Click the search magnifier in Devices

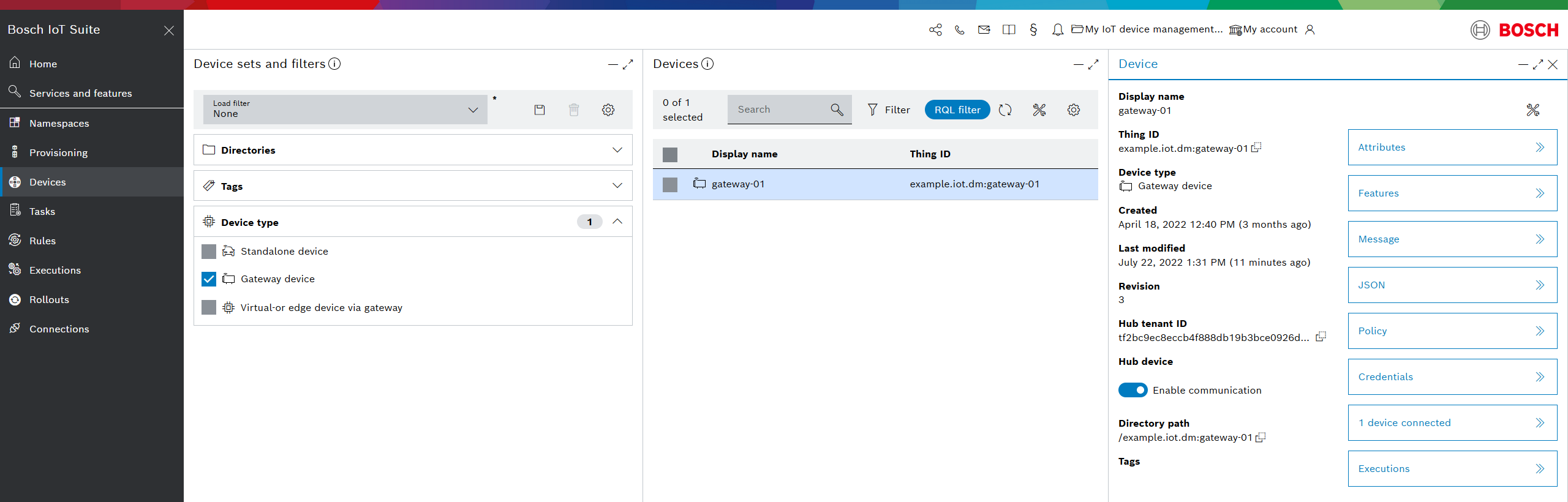click(837, 110)
